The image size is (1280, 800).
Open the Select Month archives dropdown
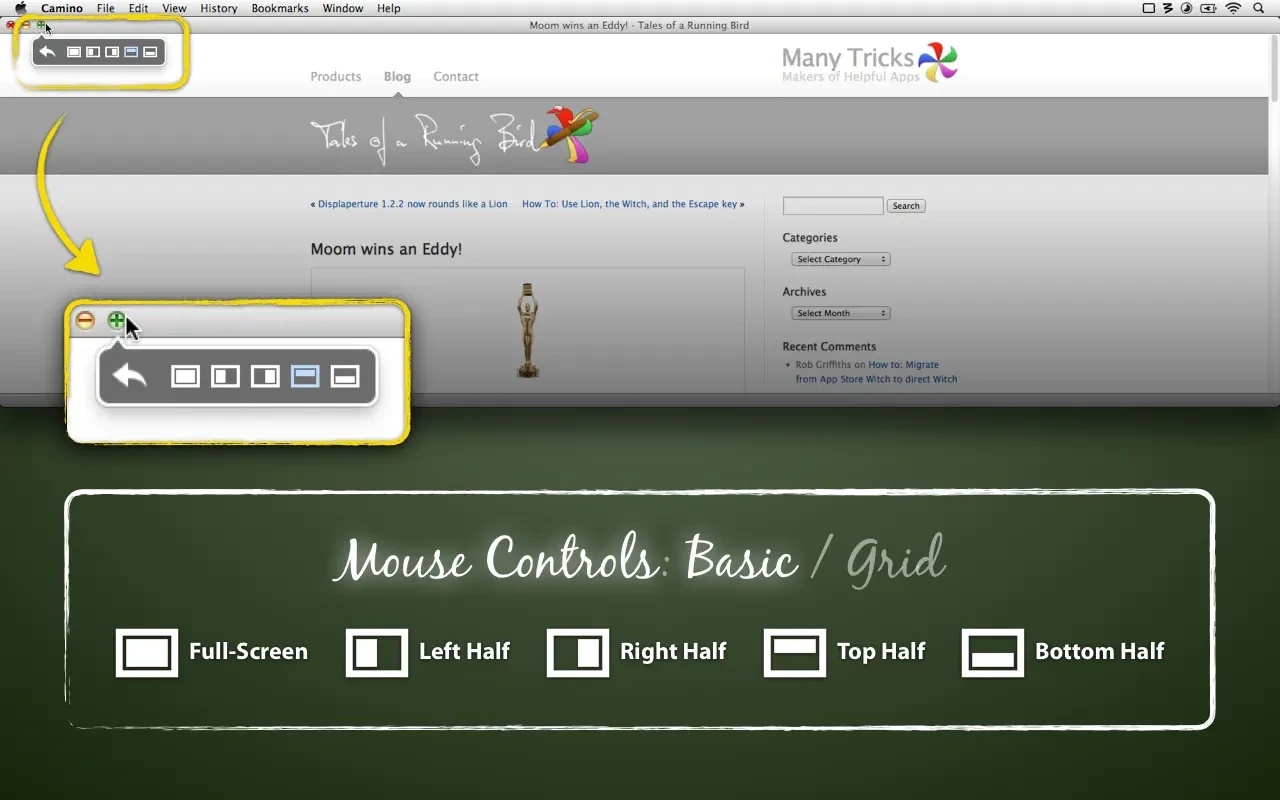pos(841,313)
